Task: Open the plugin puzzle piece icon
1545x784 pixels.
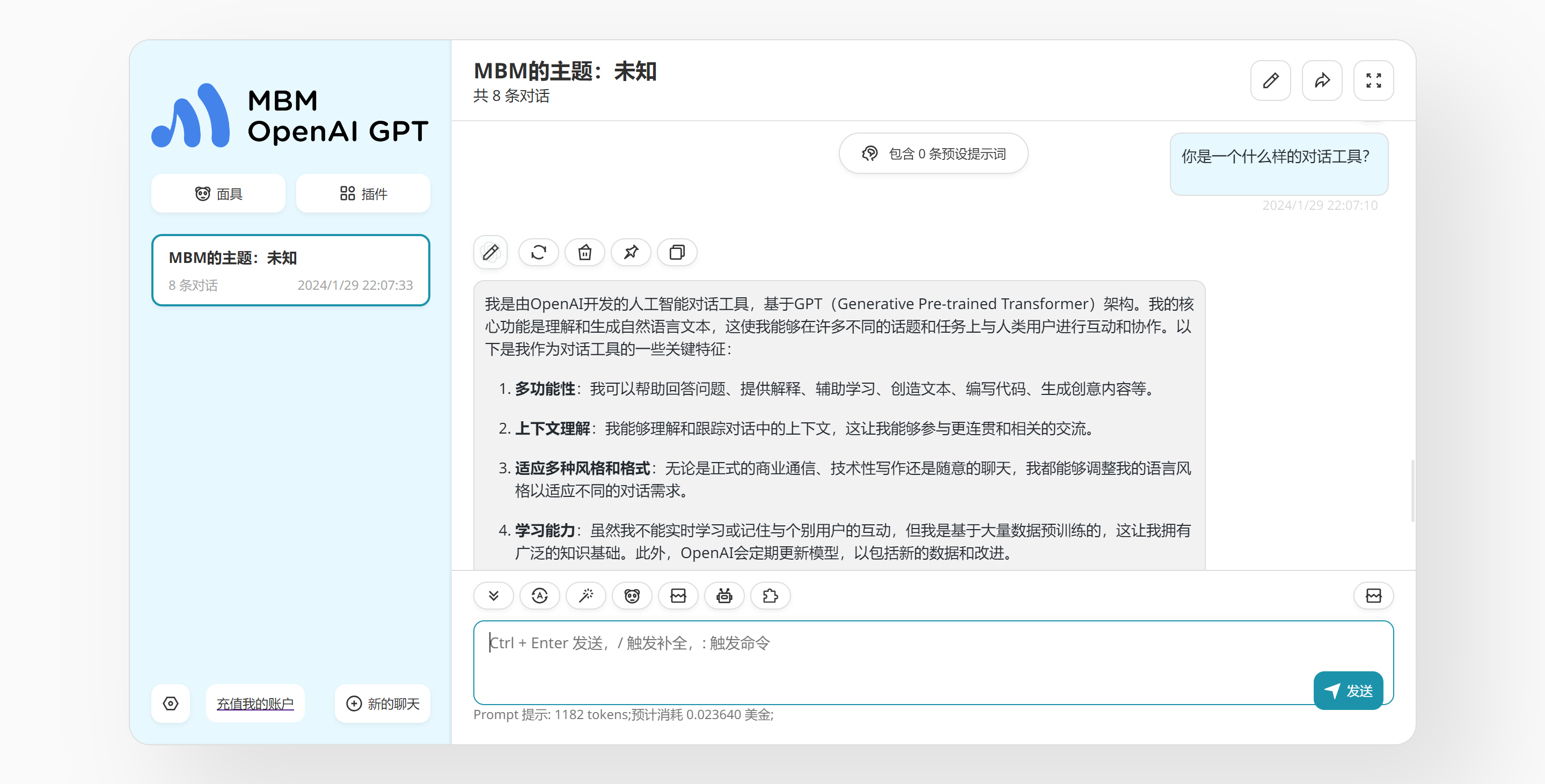Action: point(770,596)
